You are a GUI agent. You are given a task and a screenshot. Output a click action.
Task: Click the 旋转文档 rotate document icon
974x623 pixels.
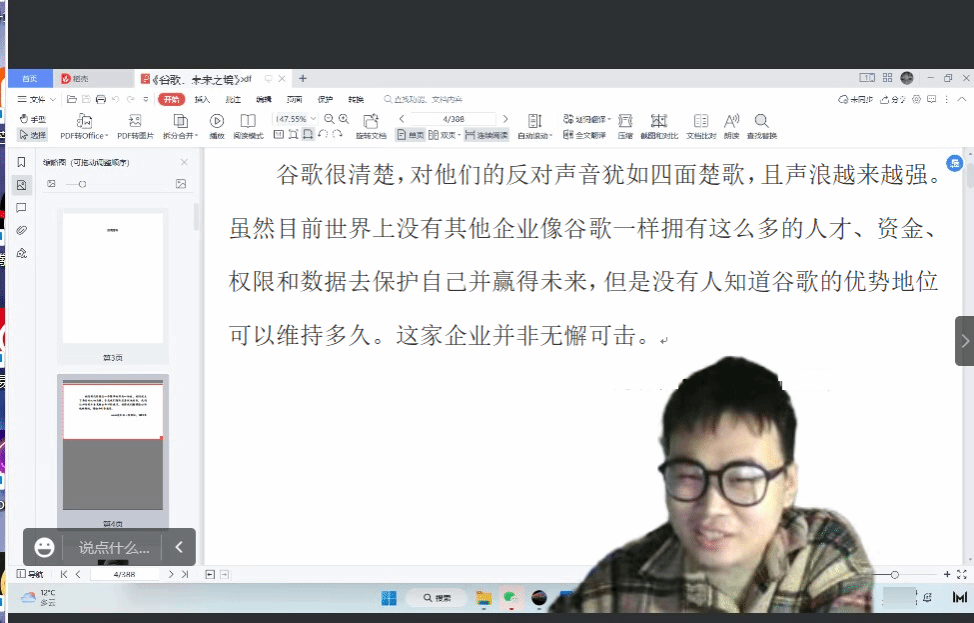tap(370, 120)
